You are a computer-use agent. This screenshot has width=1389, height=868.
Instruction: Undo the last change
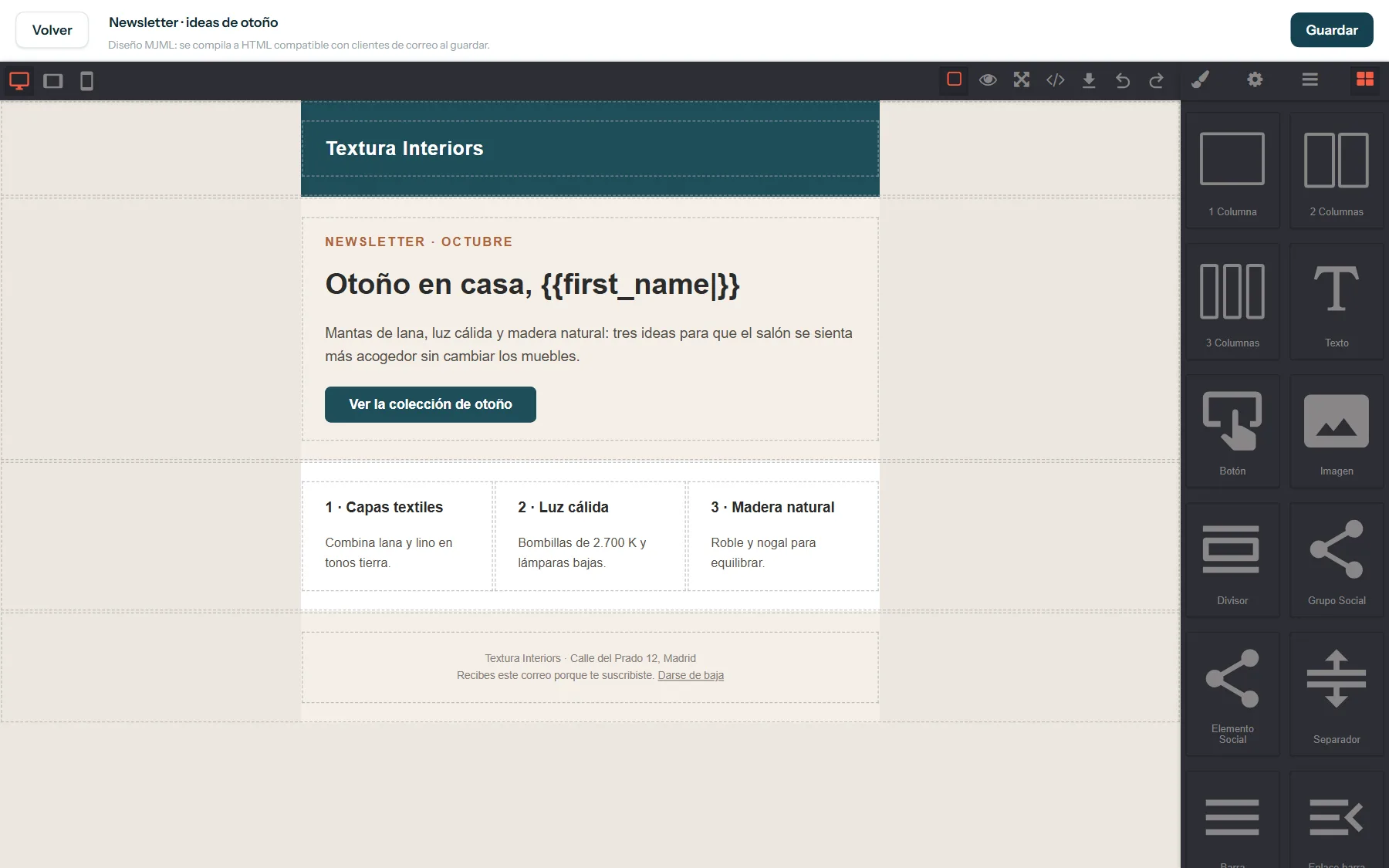click(x=1123, y=79)
